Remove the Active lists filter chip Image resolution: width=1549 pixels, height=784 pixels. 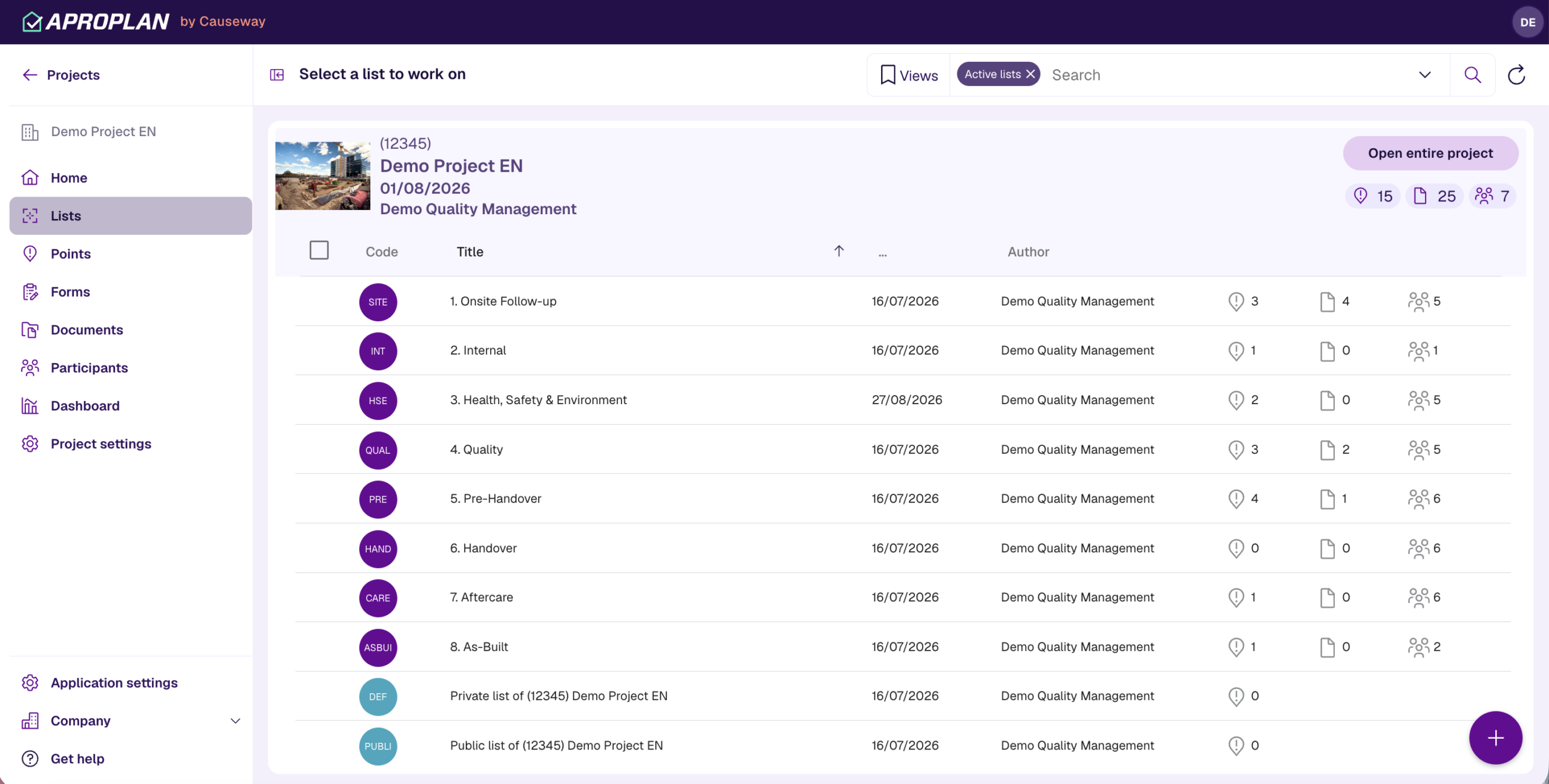pos(1030,74)
